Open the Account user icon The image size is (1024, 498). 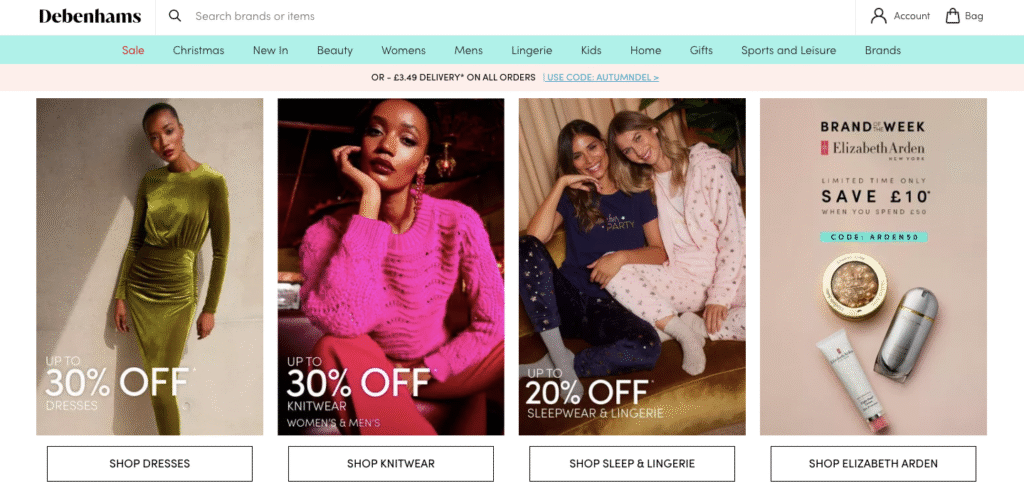pos(879,16)
